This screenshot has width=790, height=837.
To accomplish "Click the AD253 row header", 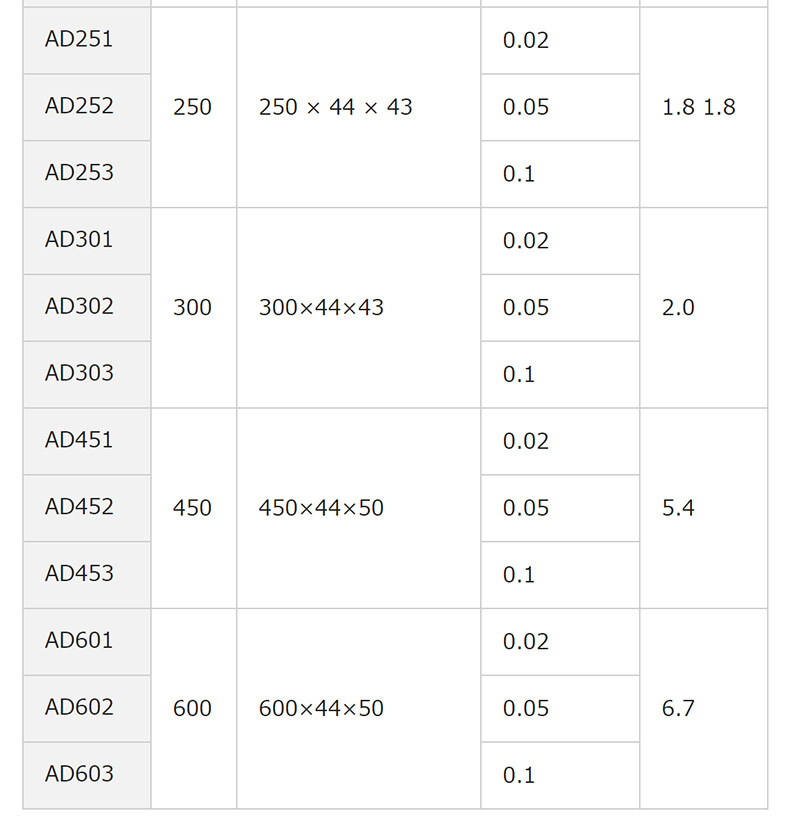I will 80,173.
